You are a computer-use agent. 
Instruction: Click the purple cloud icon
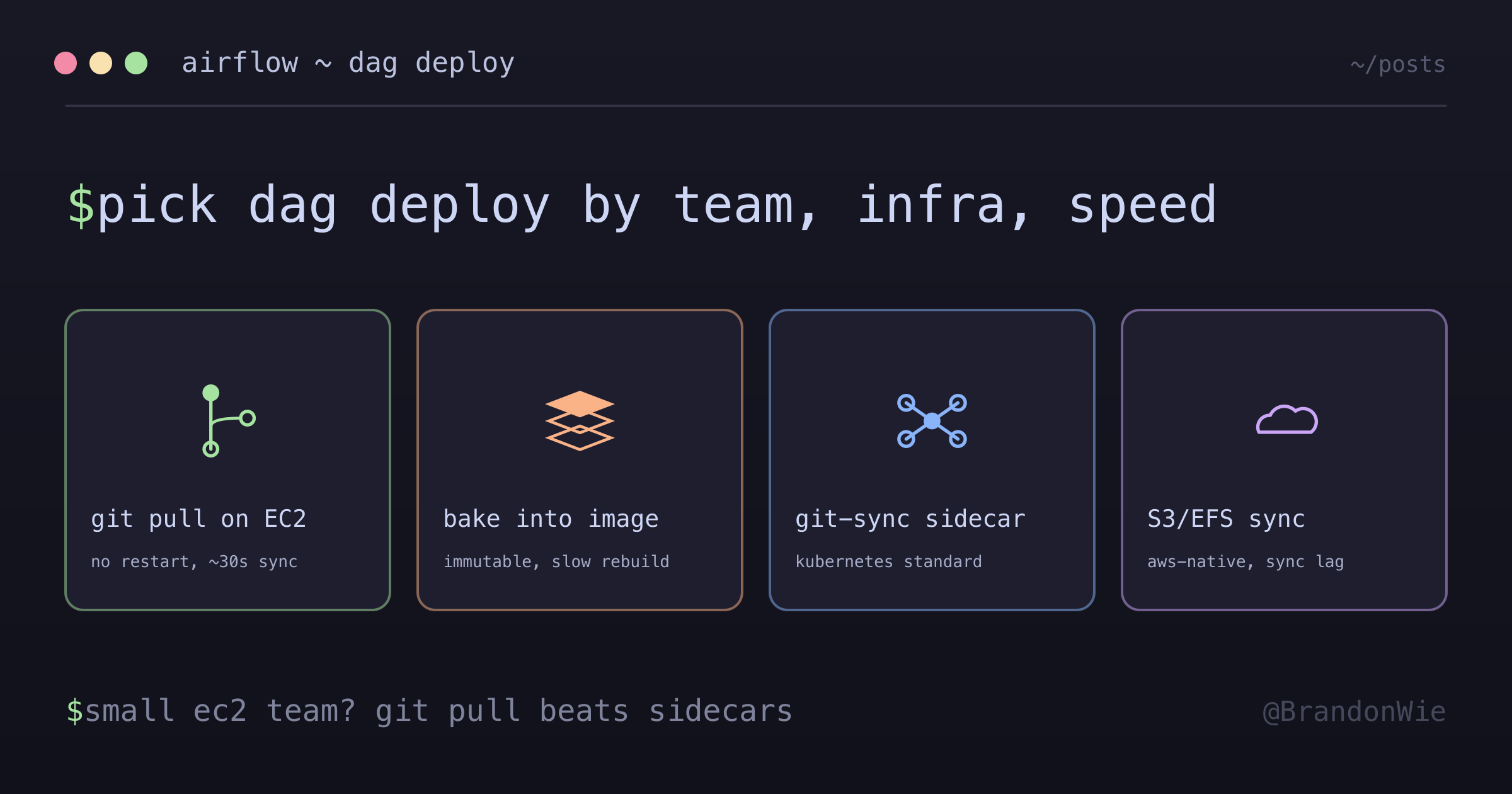click(x=1286, y=420)
